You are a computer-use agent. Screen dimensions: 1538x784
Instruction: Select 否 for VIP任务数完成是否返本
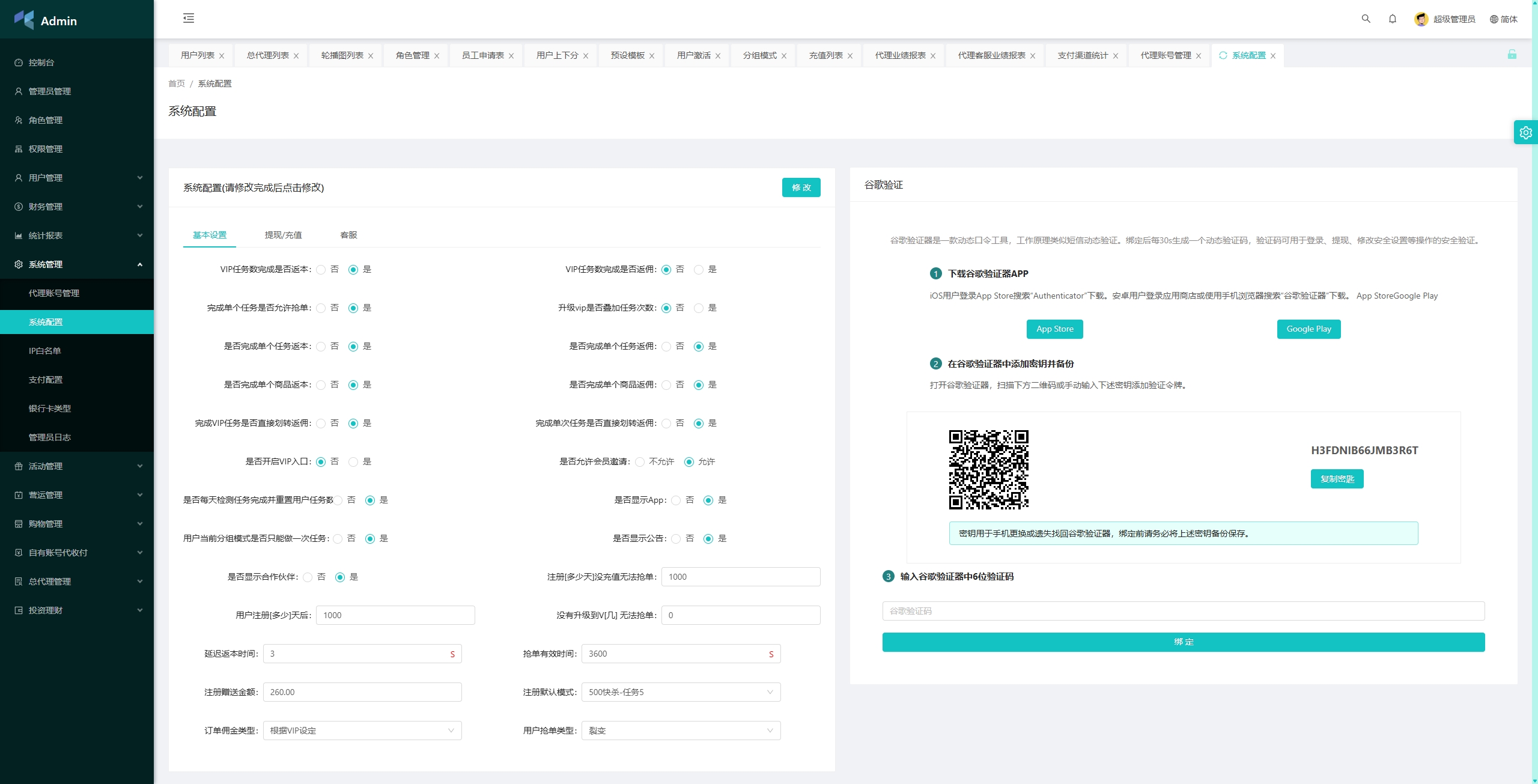point(321,270)
